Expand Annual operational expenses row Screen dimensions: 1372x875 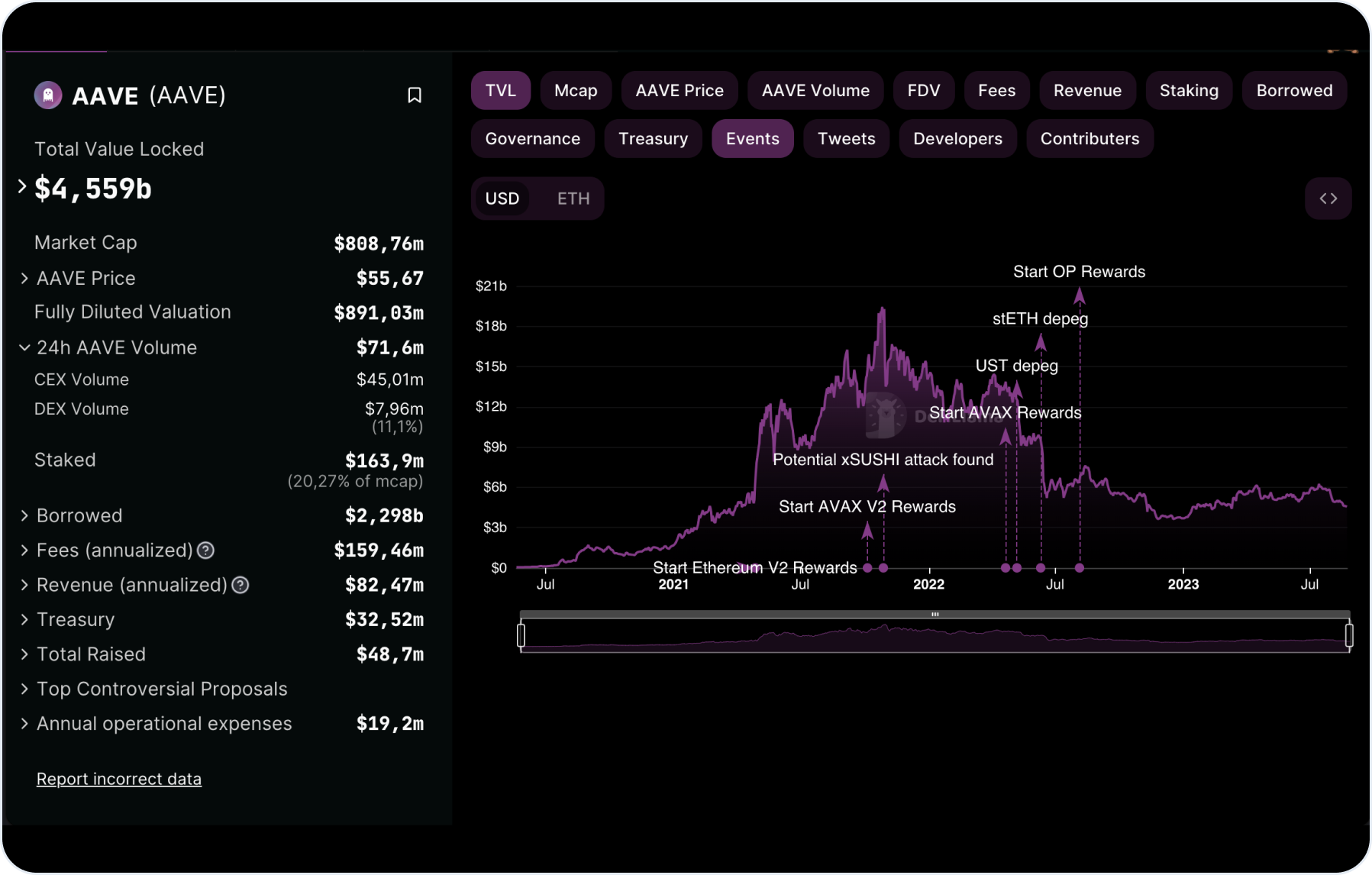[24, 724]
